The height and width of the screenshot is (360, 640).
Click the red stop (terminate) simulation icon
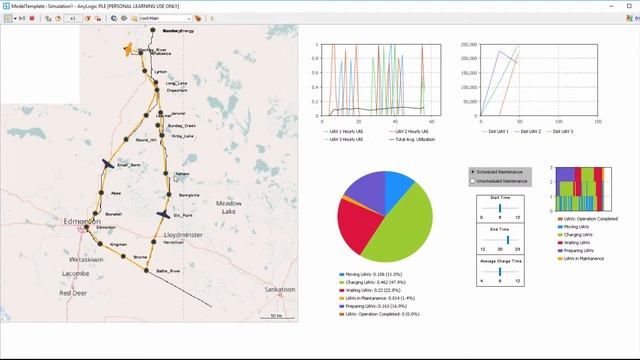32,18
